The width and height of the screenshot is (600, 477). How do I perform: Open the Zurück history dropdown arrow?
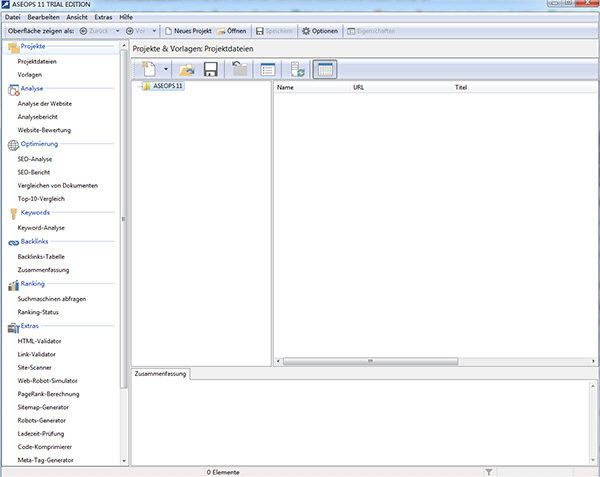click(x=117, y=31)
